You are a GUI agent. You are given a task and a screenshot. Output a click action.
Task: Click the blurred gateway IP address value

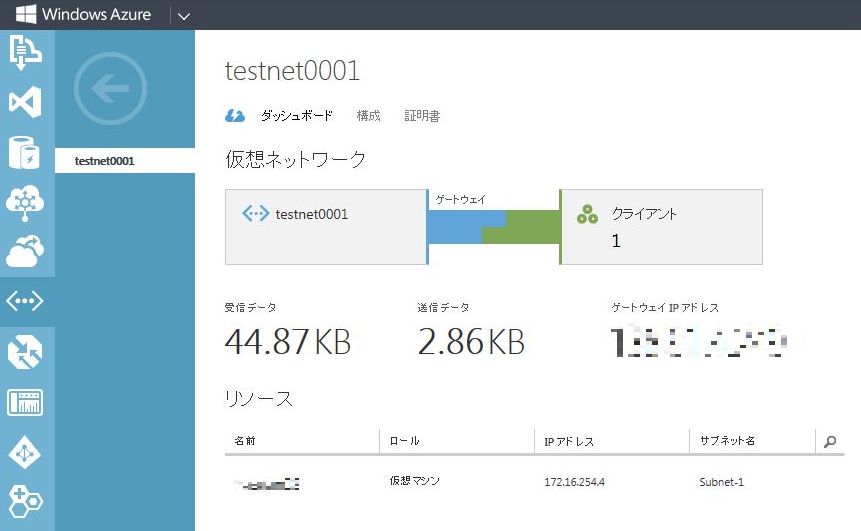point(699,341)
